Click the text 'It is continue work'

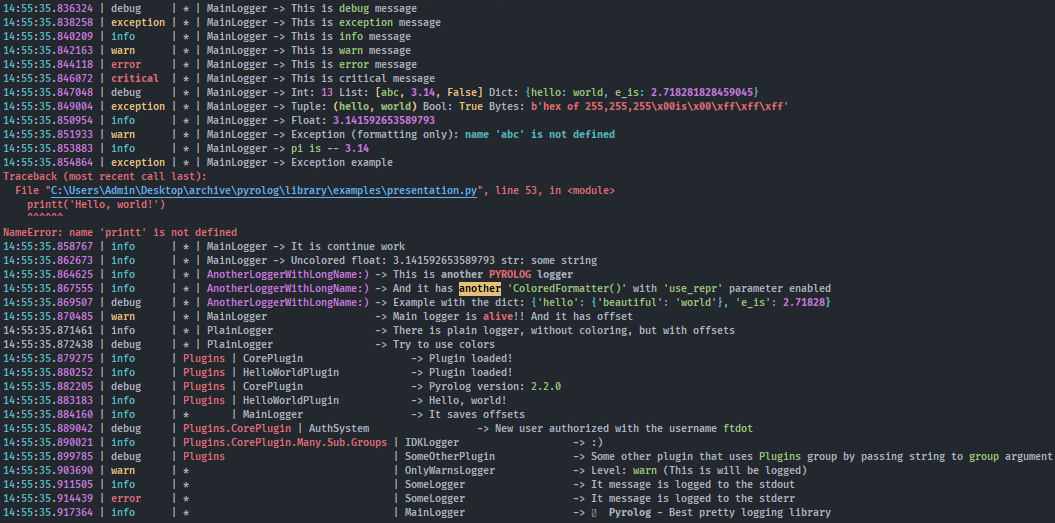coord(348,246)
